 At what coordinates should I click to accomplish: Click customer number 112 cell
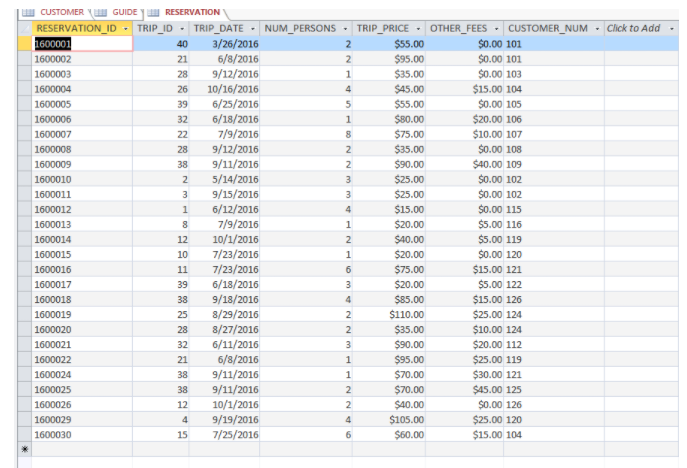[553, 344]
